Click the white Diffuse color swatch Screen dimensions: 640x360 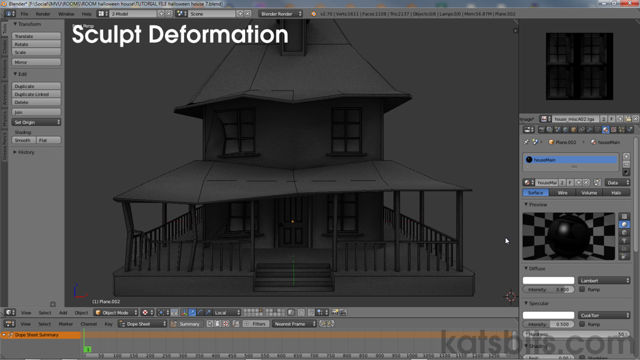click(548, 280)
